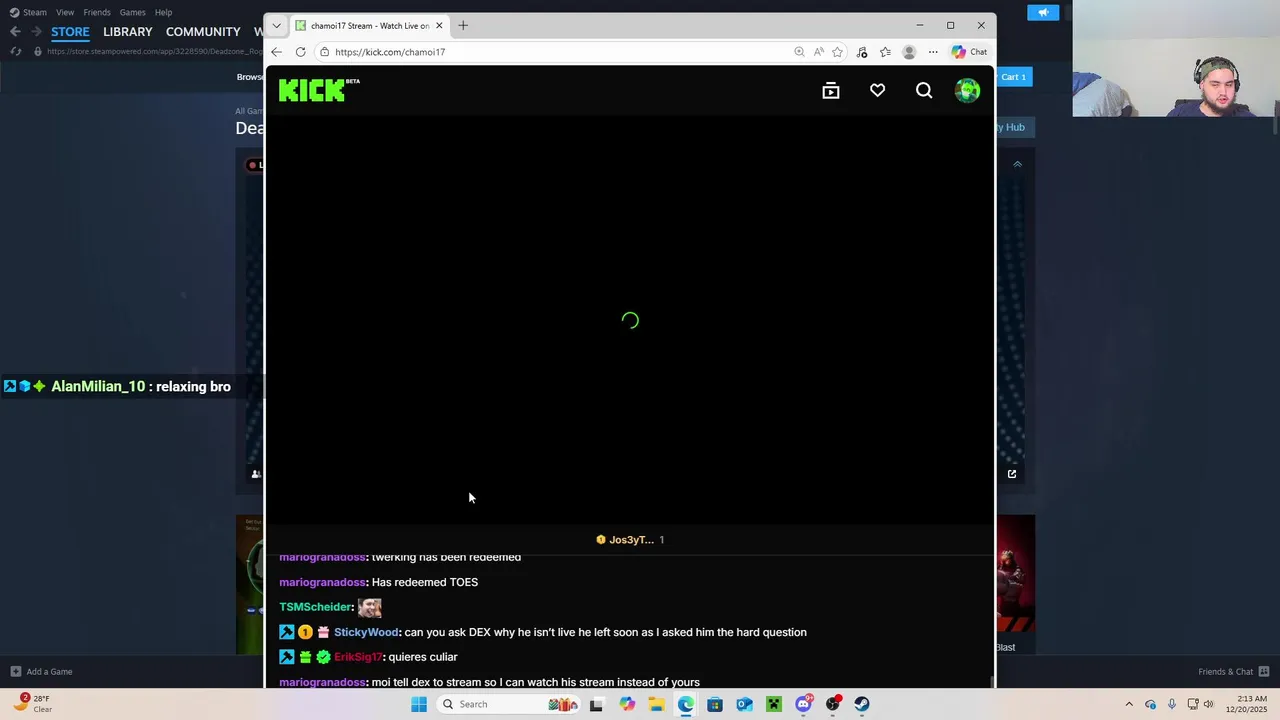Open Edge settings and more menu
The height and width of the screenshot is (720, 1280).
point(933,52)
